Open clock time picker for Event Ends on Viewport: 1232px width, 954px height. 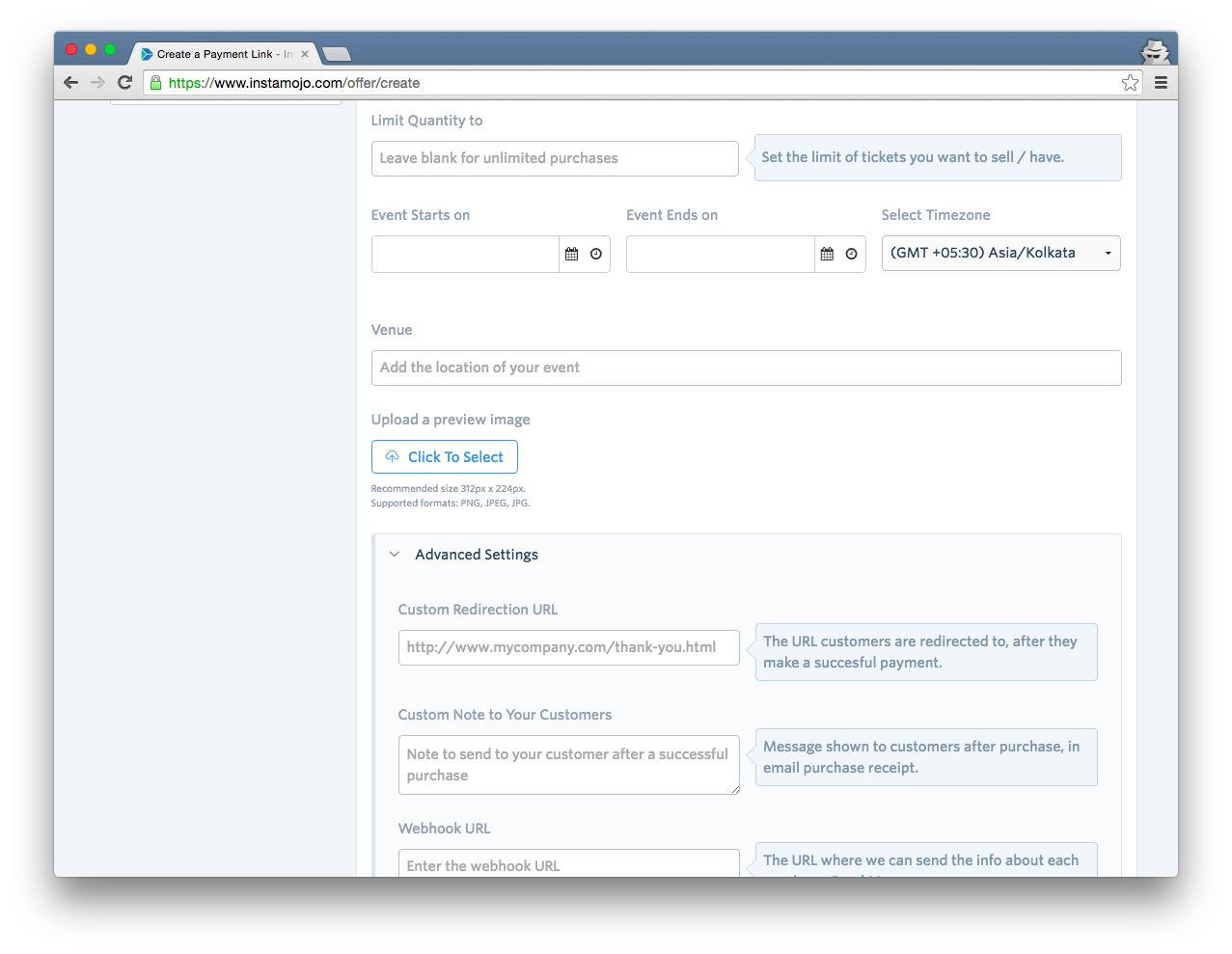coord(851,254)
